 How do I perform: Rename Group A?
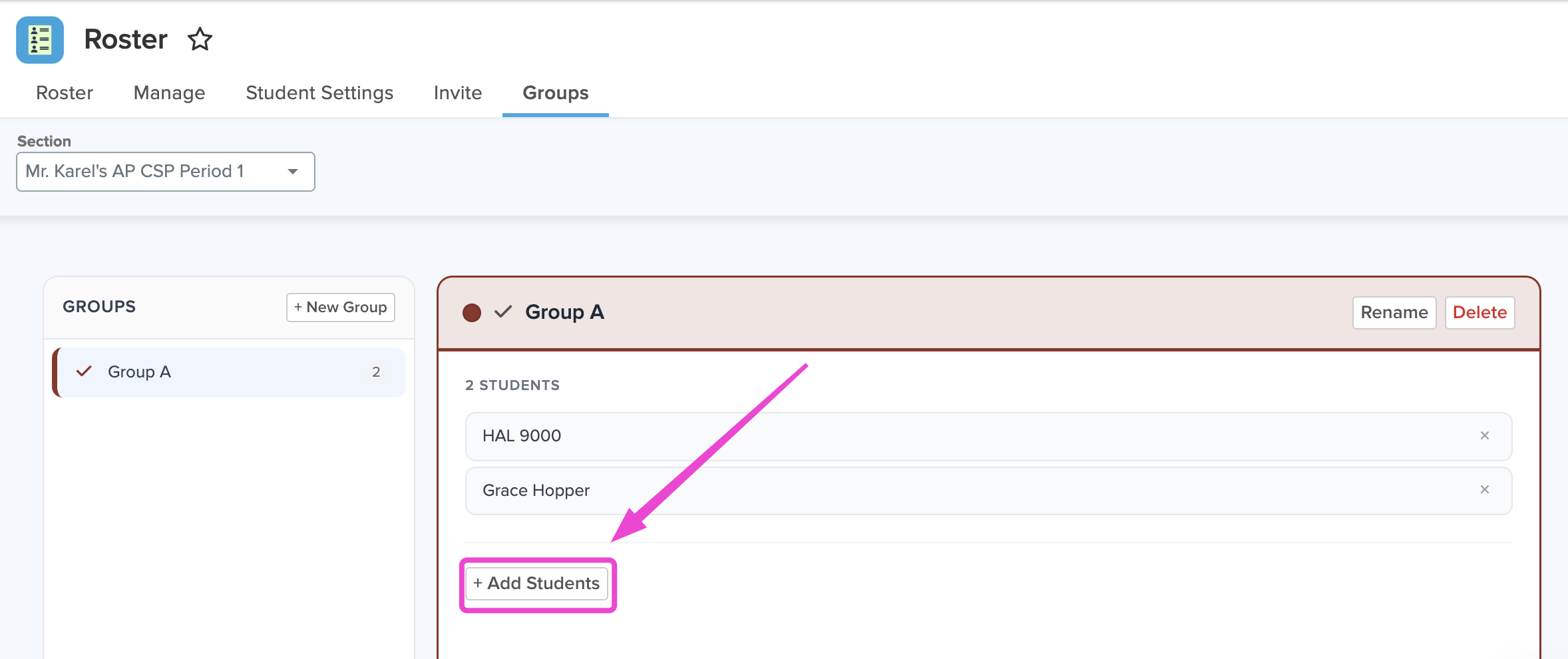1394,312
